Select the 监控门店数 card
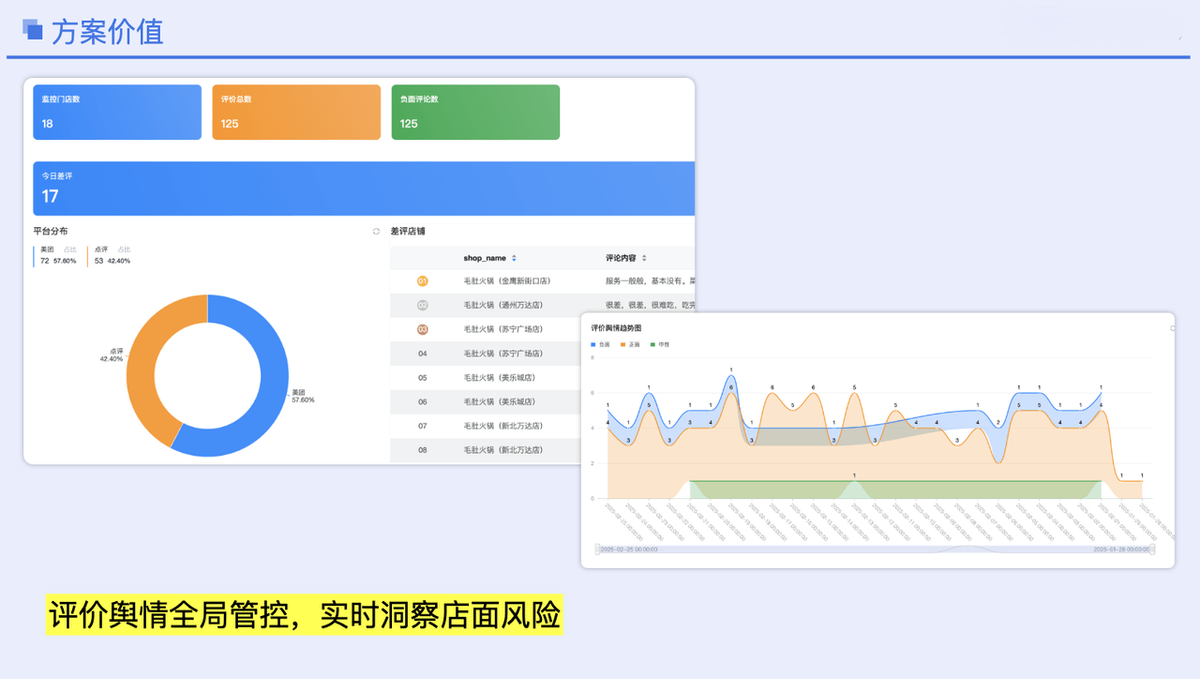 (x=116, y=111)
